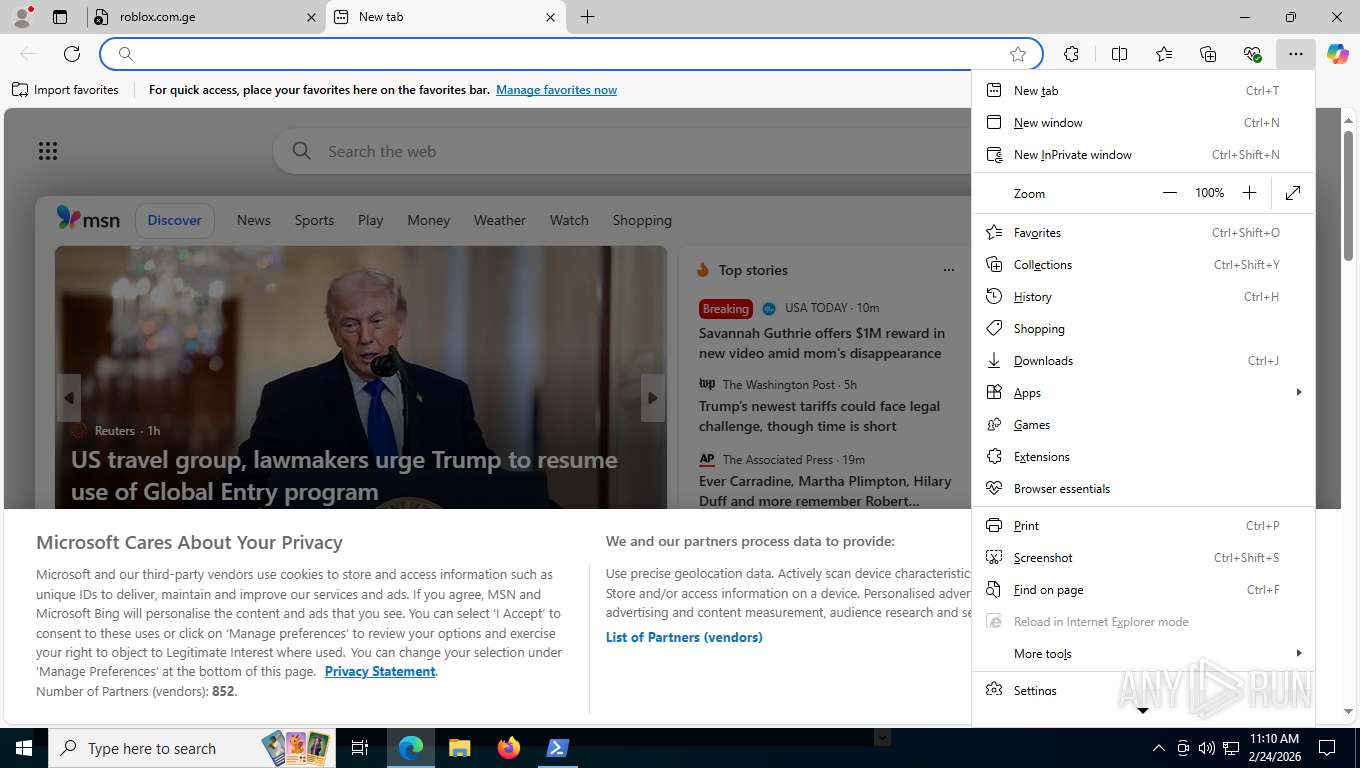Open Microsoft Edge on the taskbar

pyautogui.click(x=411, y=748)
